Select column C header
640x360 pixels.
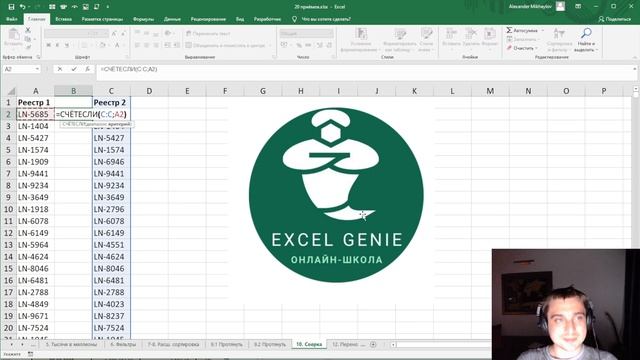(x=111, y=91)
